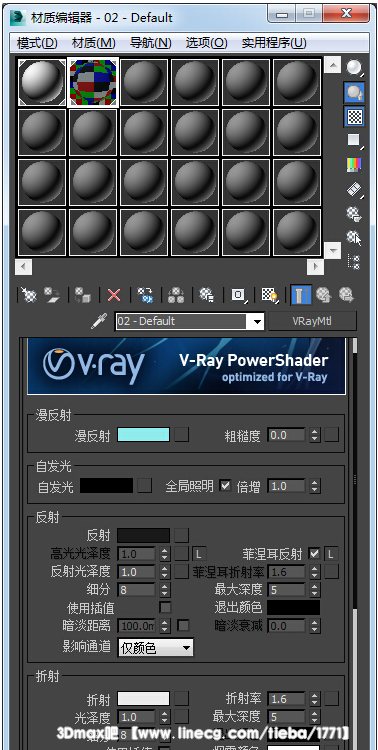Screen dimensions: 378x750
Task: Click the map button next to 反射 color
Action: coord(181,535)
